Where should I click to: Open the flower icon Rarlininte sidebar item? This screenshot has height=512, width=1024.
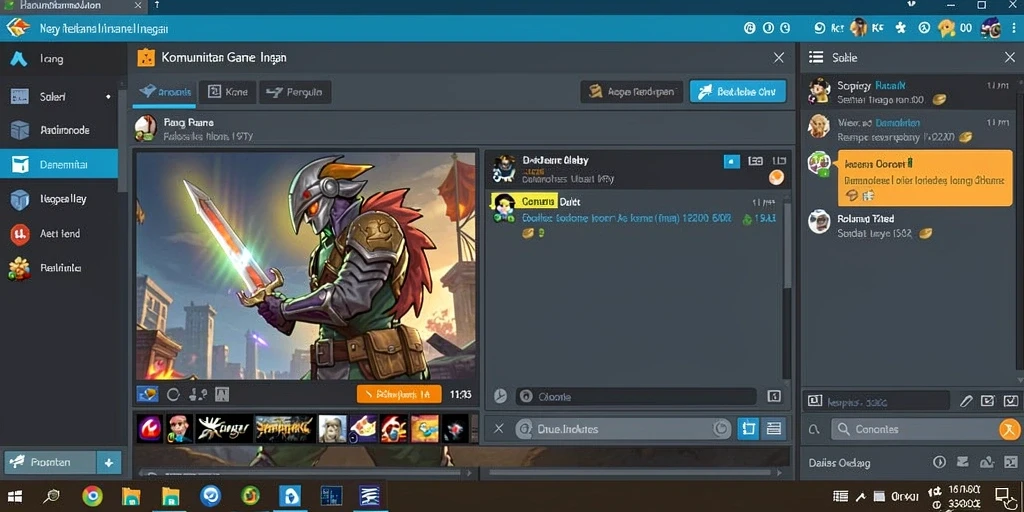18,268
